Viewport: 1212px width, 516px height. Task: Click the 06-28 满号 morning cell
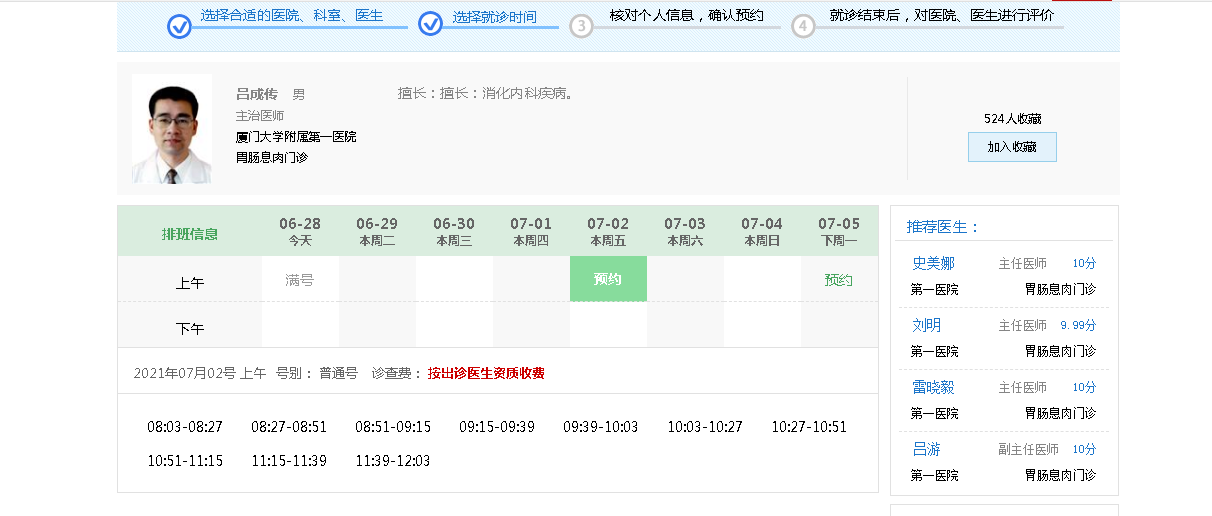[x=300, y=280]
